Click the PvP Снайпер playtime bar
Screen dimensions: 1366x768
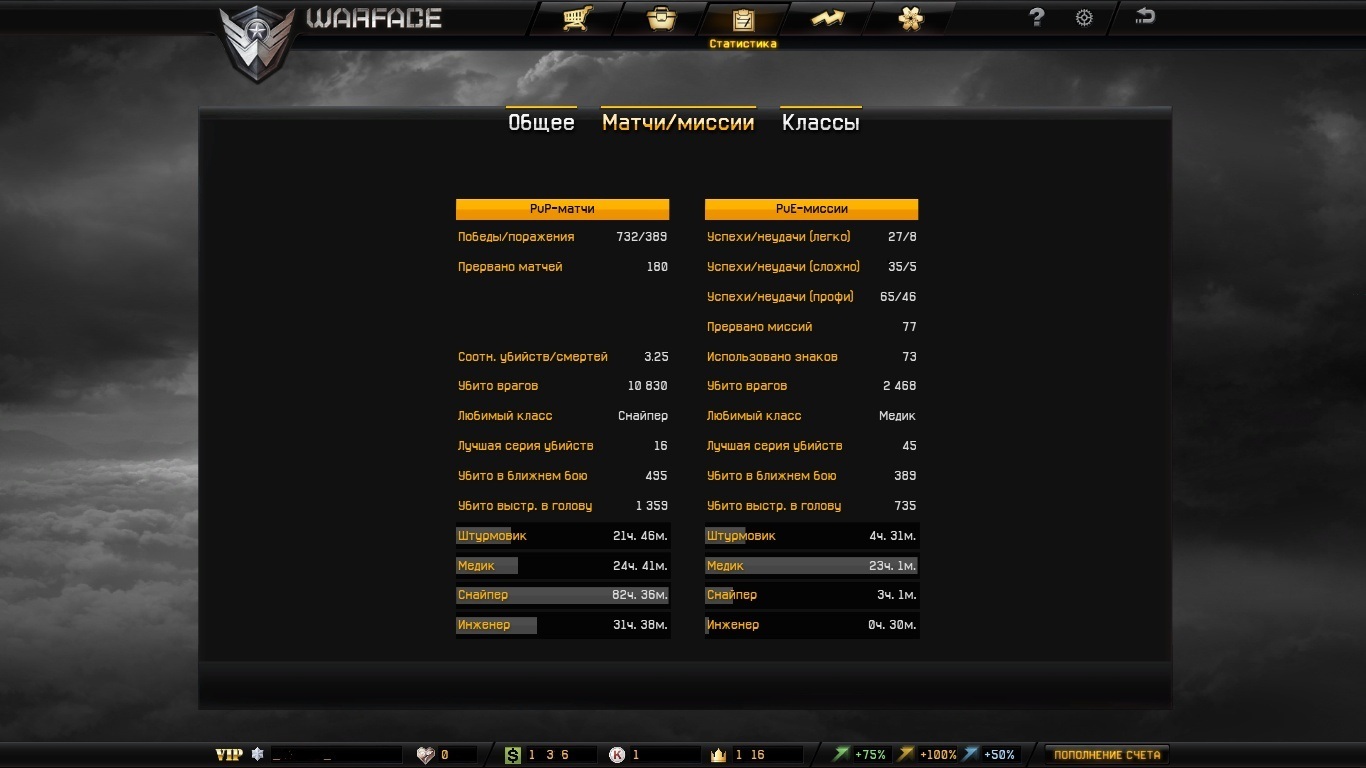click(x=563, y=595)
